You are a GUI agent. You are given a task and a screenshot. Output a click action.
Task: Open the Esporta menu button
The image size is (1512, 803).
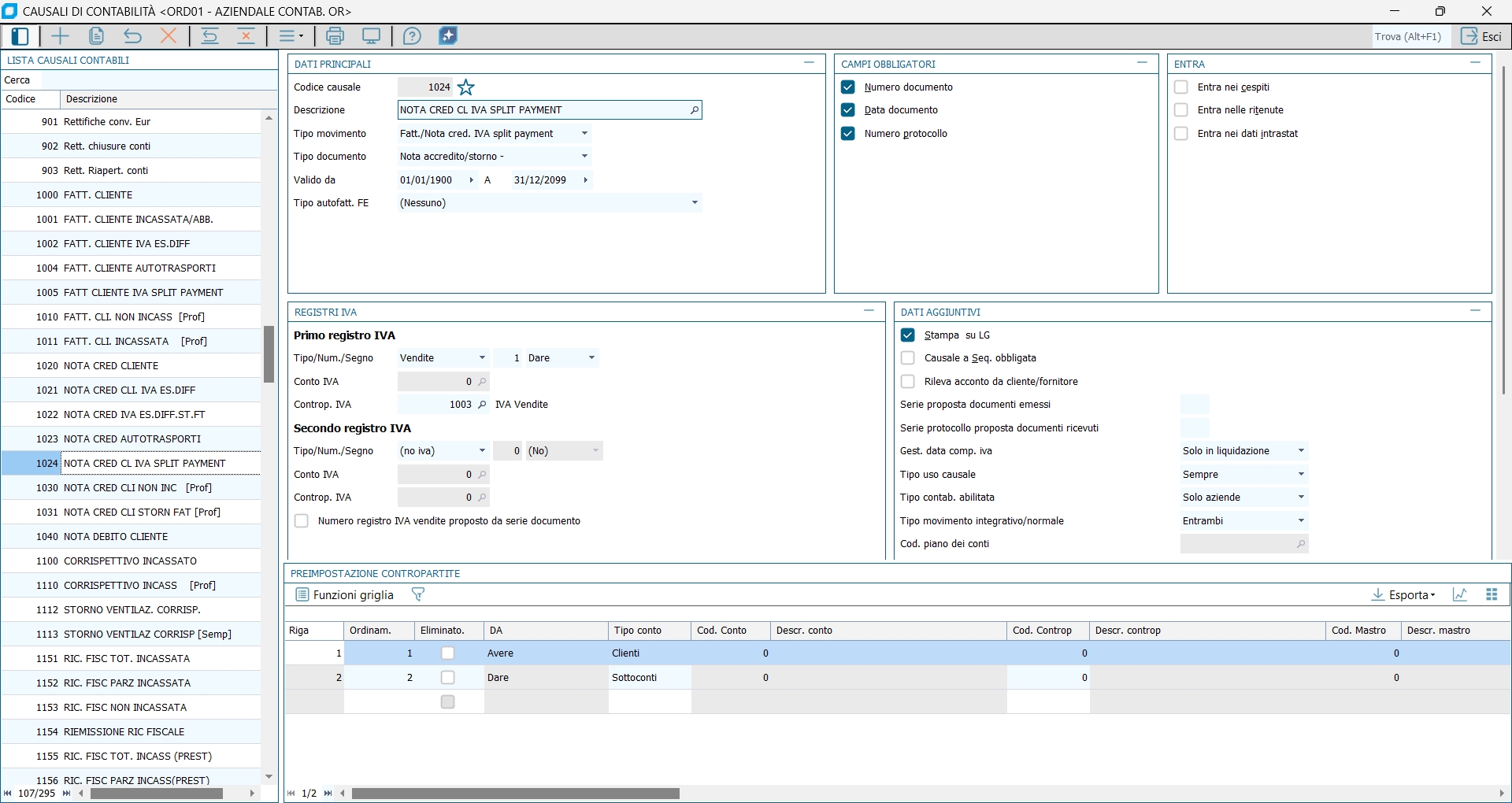[x=1404, y=595]
